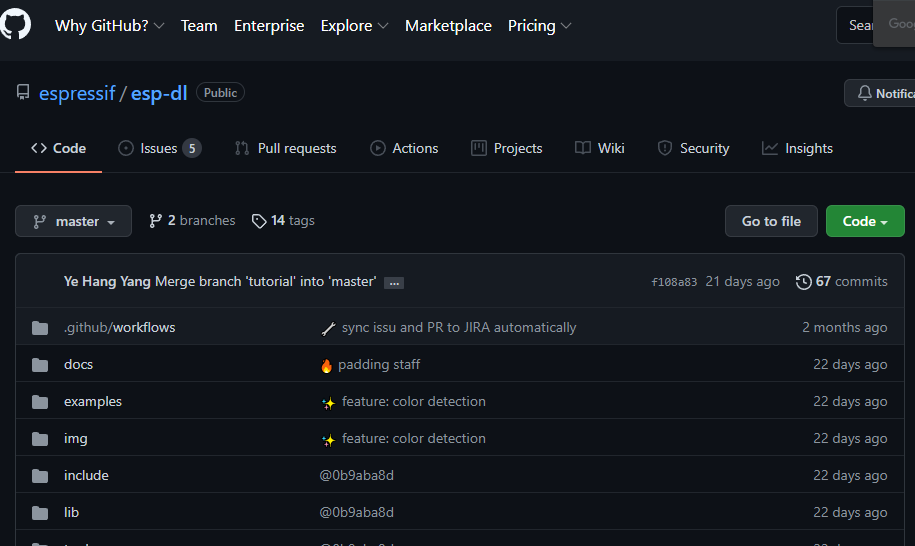Open the master branch selector
This screenshot has width=915, height=546.
74,221
